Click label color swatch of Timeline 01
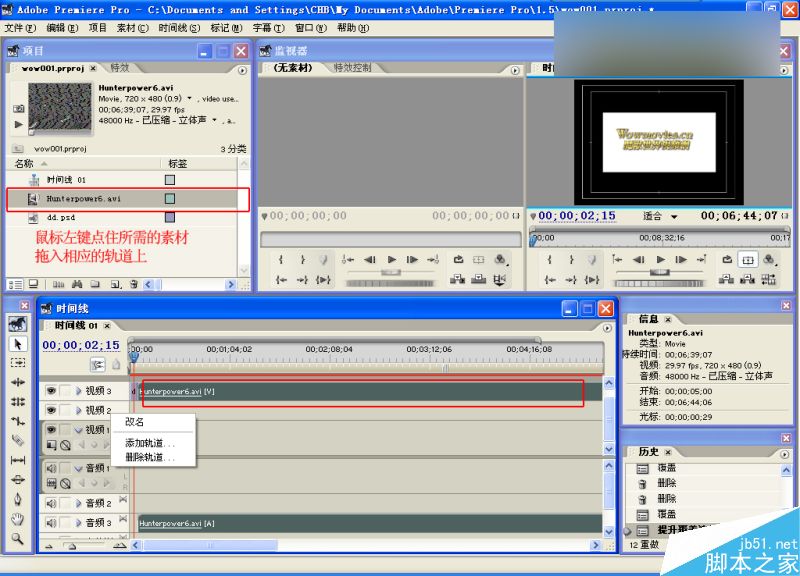The image size is (800, 576). [170, 180]
